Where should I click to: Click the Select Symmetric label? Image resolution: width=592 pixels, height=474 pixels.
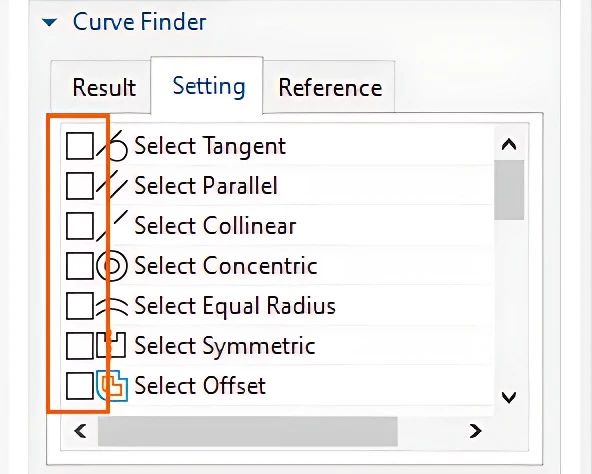pos(225,345)
